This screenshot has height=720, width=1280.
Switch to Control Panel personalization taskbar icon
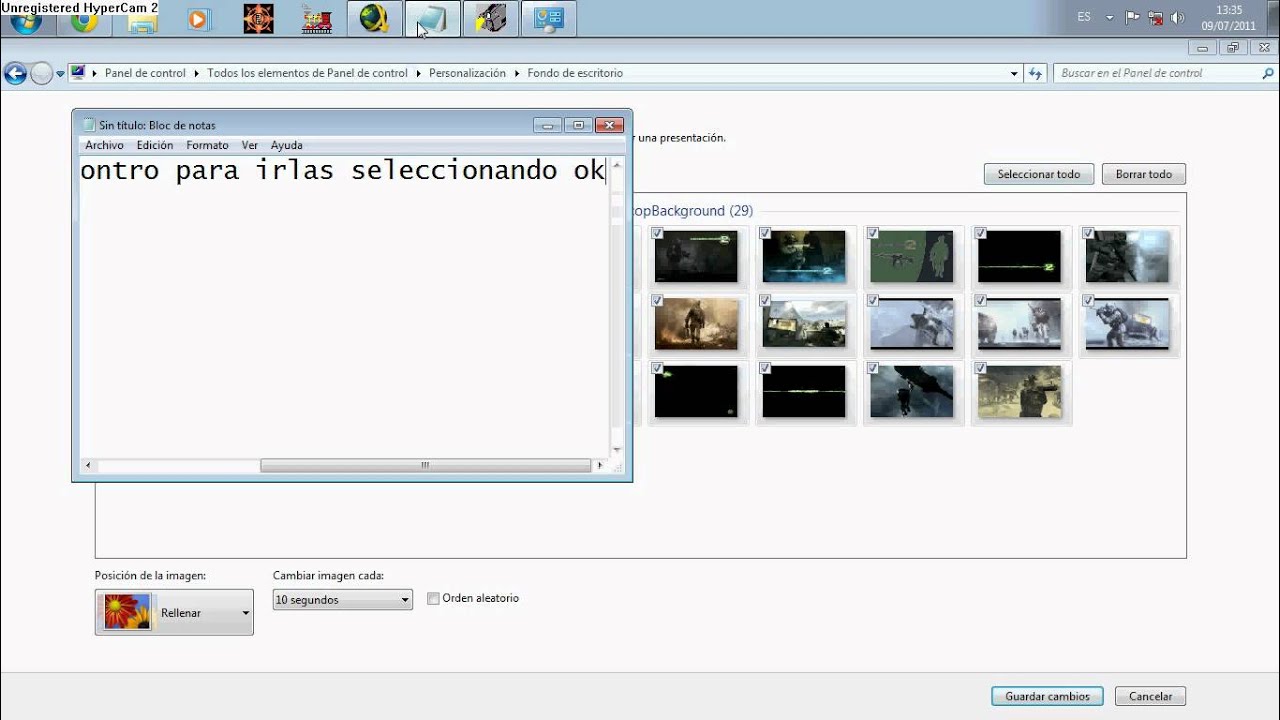point(549,19)
